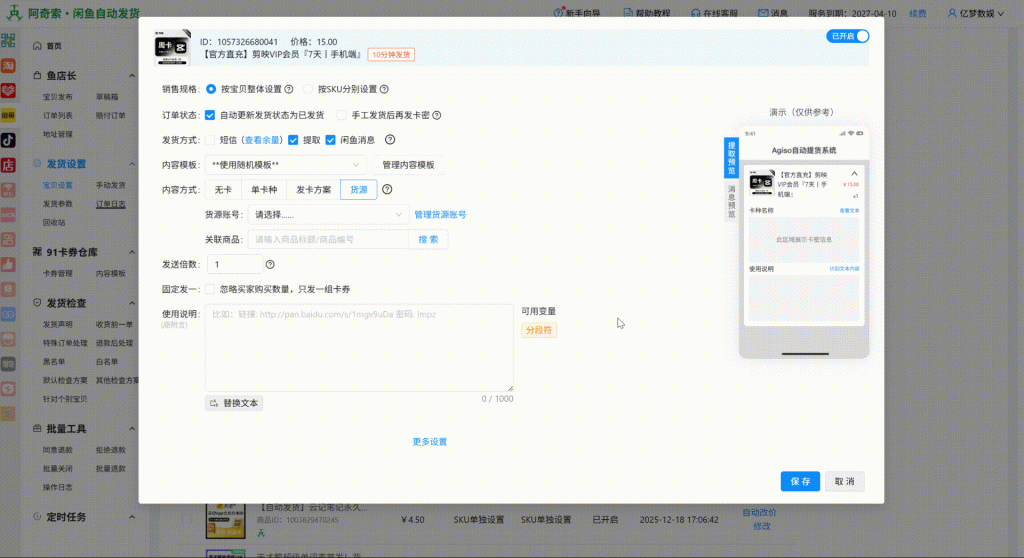The image size is (1024, 558).
Task: Select the 按SKU分别设置 radio option
Action: pos(308,89)
